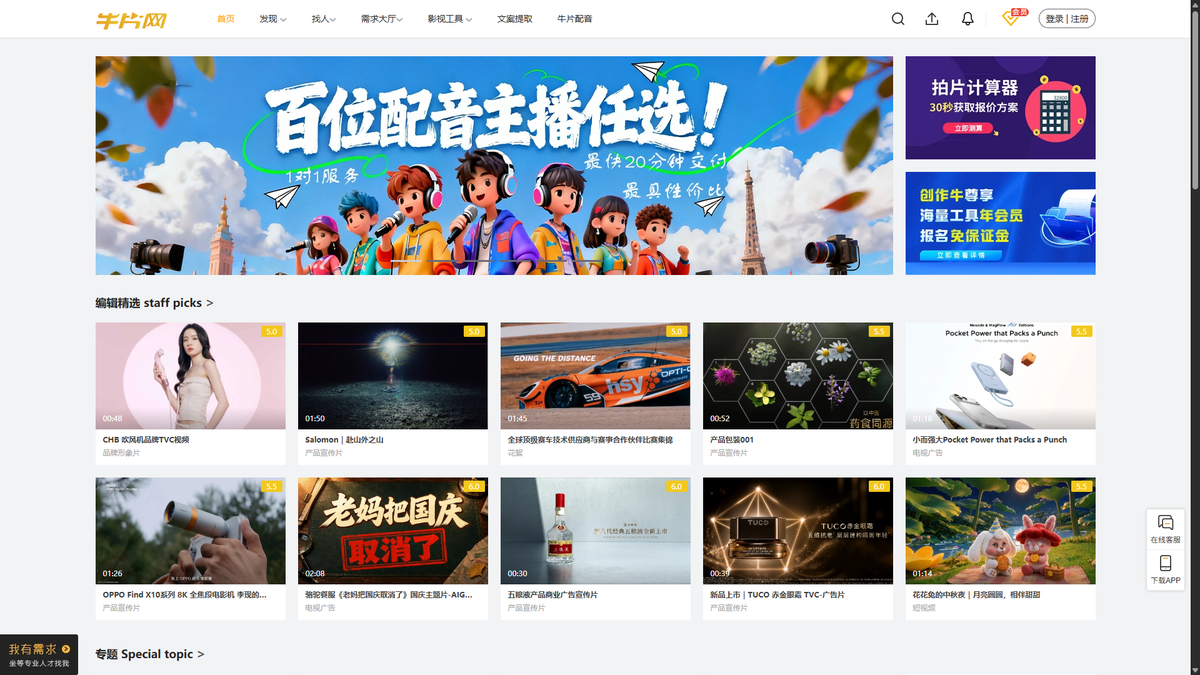Click 我有需求 floating button
The image size is (1200, 675).
pyautogui.click(x=39, y=655)
